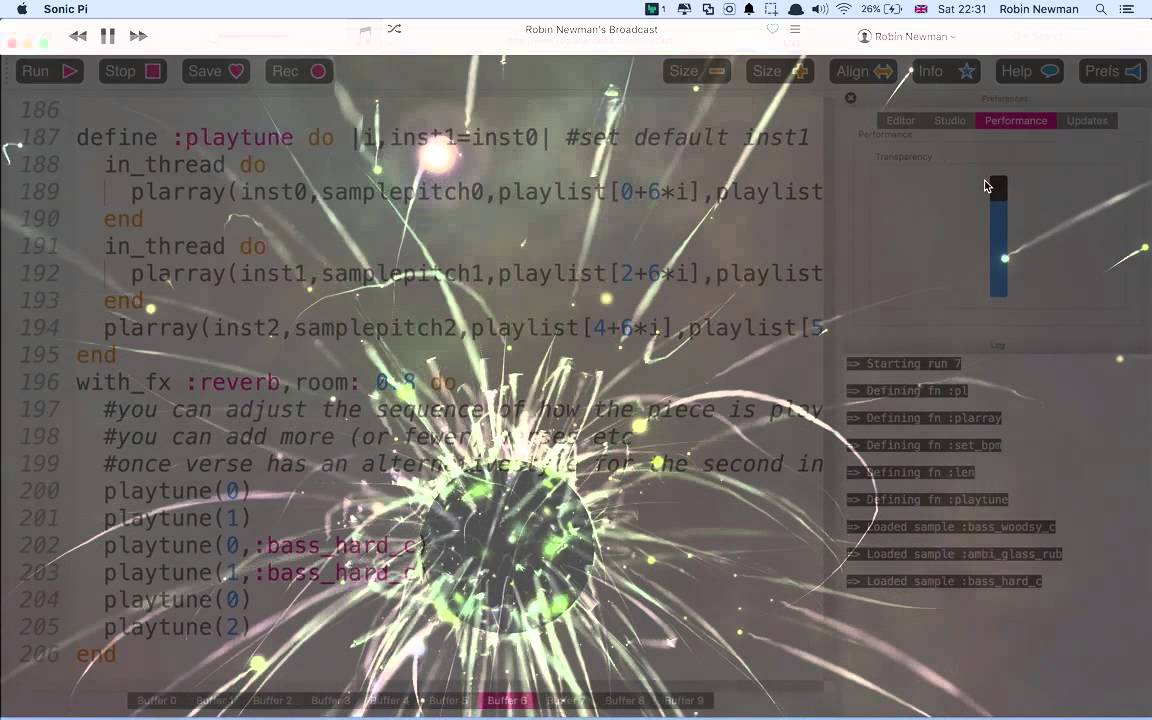
Task: Click 'Starting run 7' log entry
Action: pyautogui.click(x=904, y=364)
